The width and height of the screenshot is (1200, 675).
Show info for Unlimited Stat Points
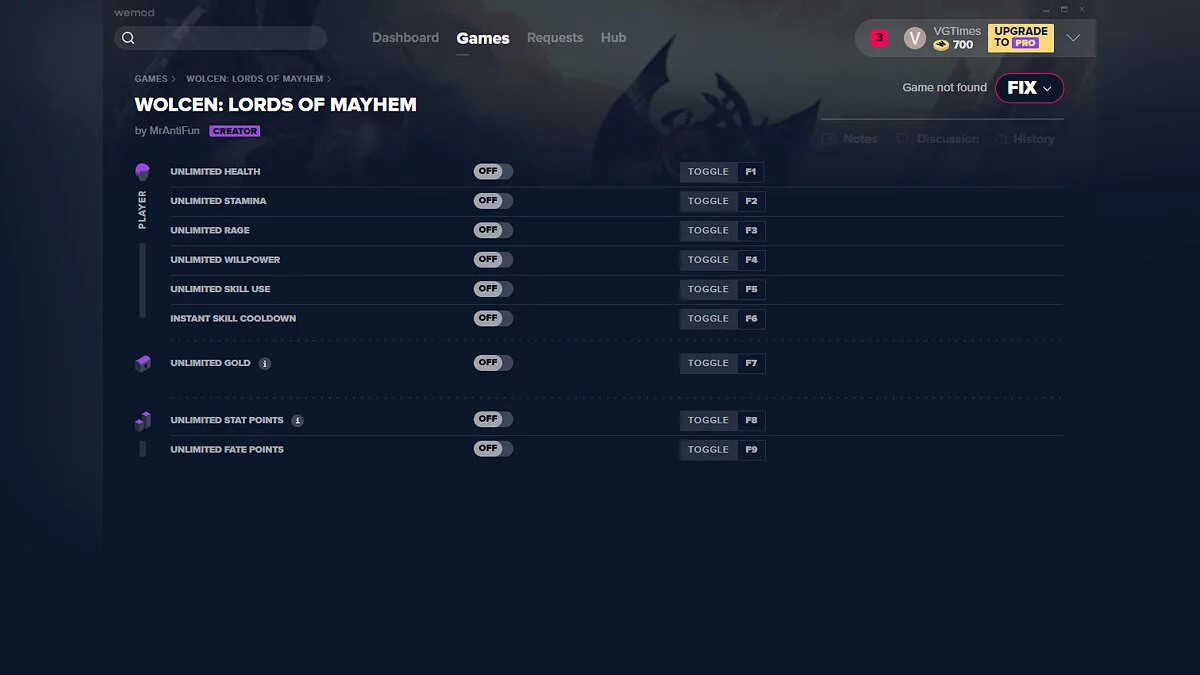pos(298,421)
